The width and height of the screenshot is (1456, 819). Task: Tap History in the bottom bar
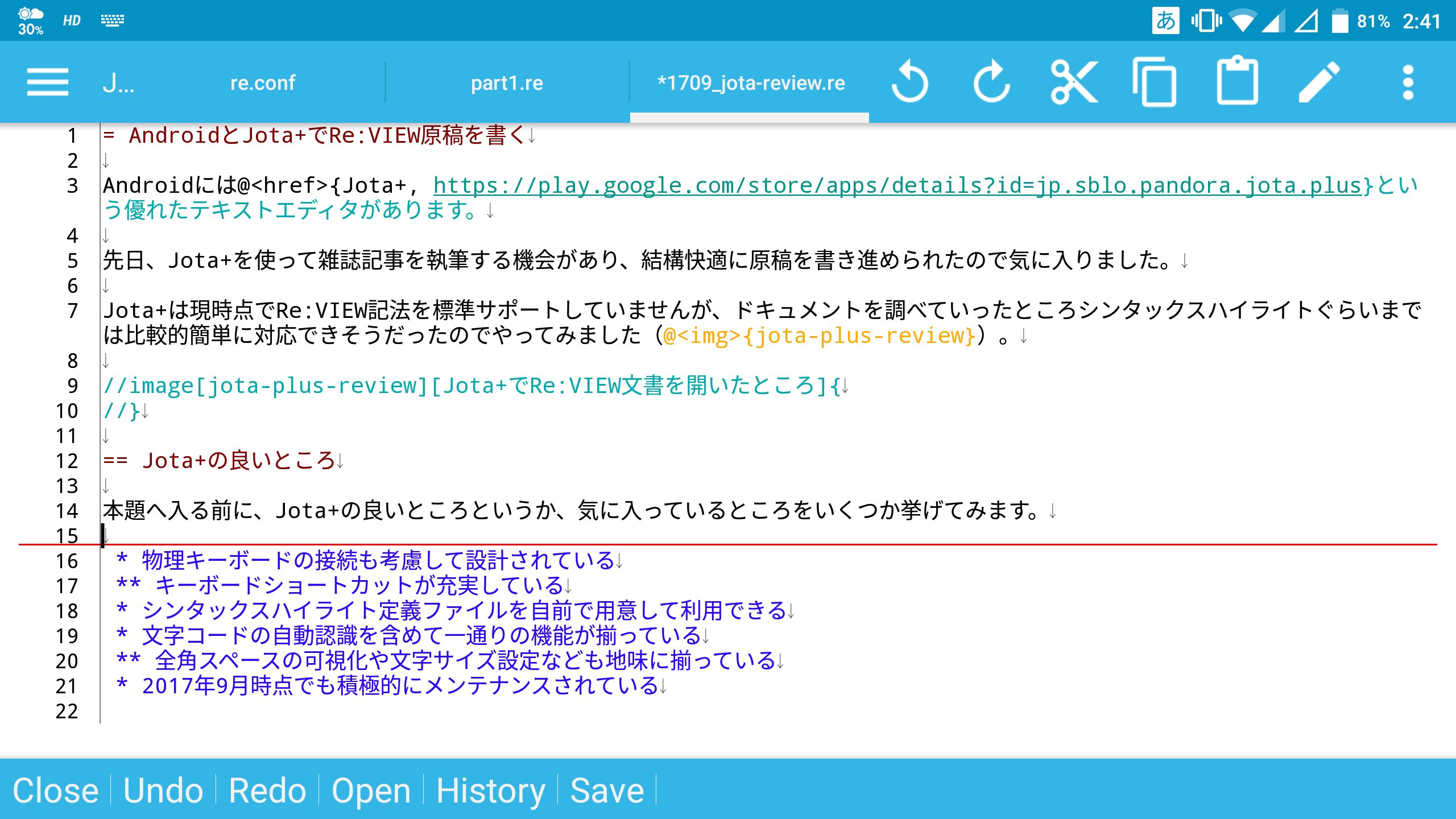490,790
